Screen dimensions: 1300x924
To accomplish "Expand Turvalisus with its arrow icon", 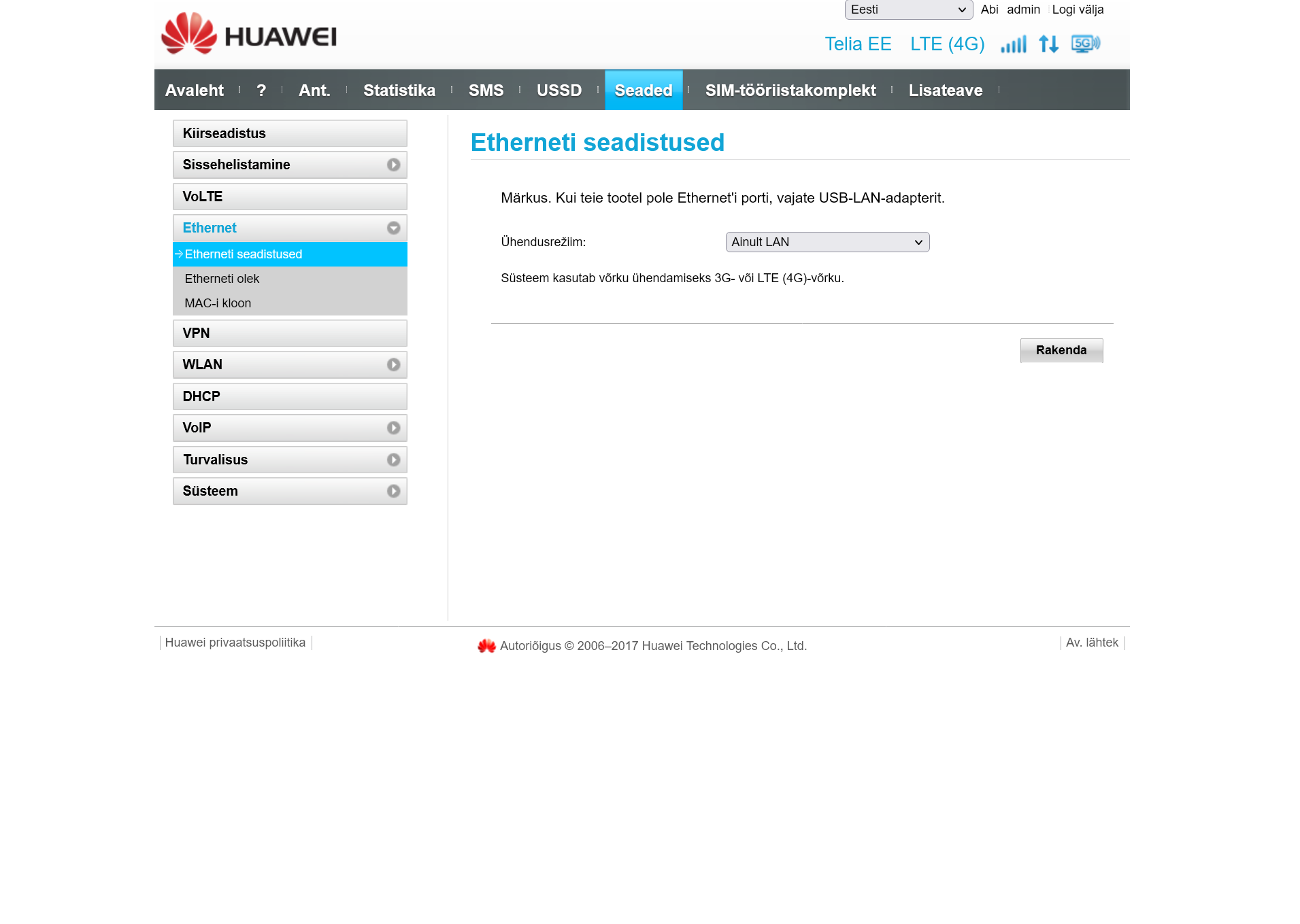I will (x=393, y=460).
